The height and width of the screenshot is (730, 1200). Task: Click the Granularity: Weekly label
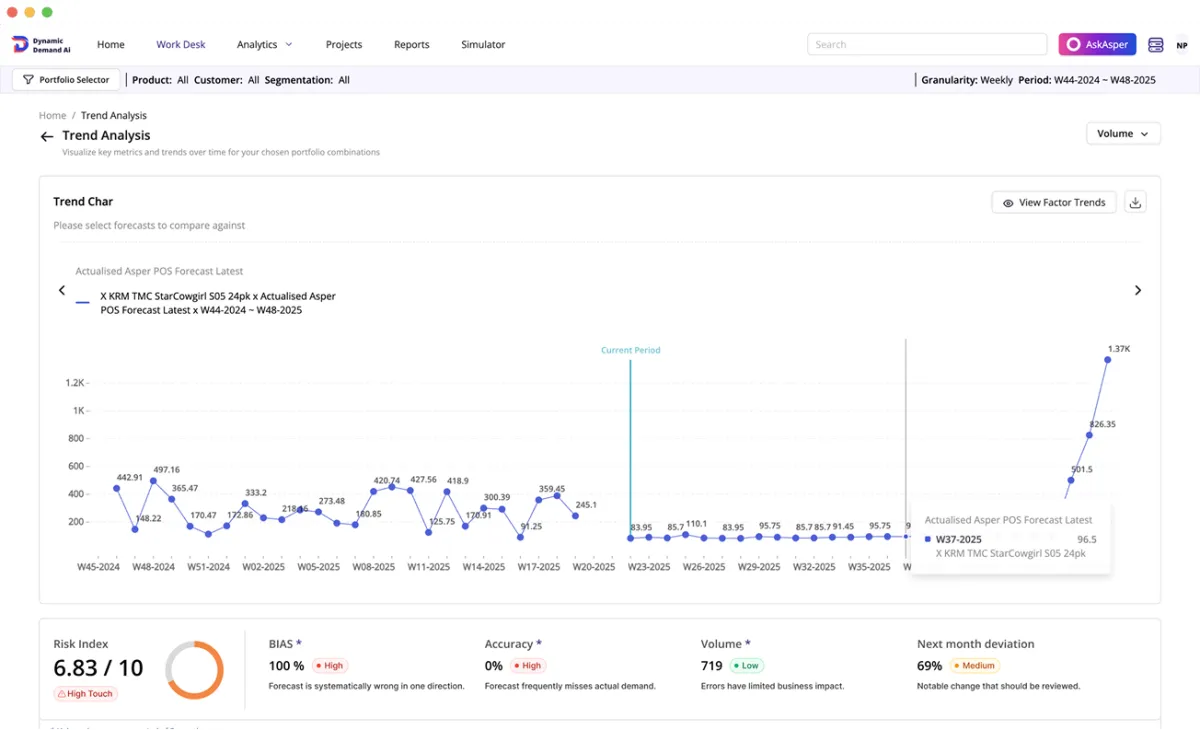coord(967,80)
